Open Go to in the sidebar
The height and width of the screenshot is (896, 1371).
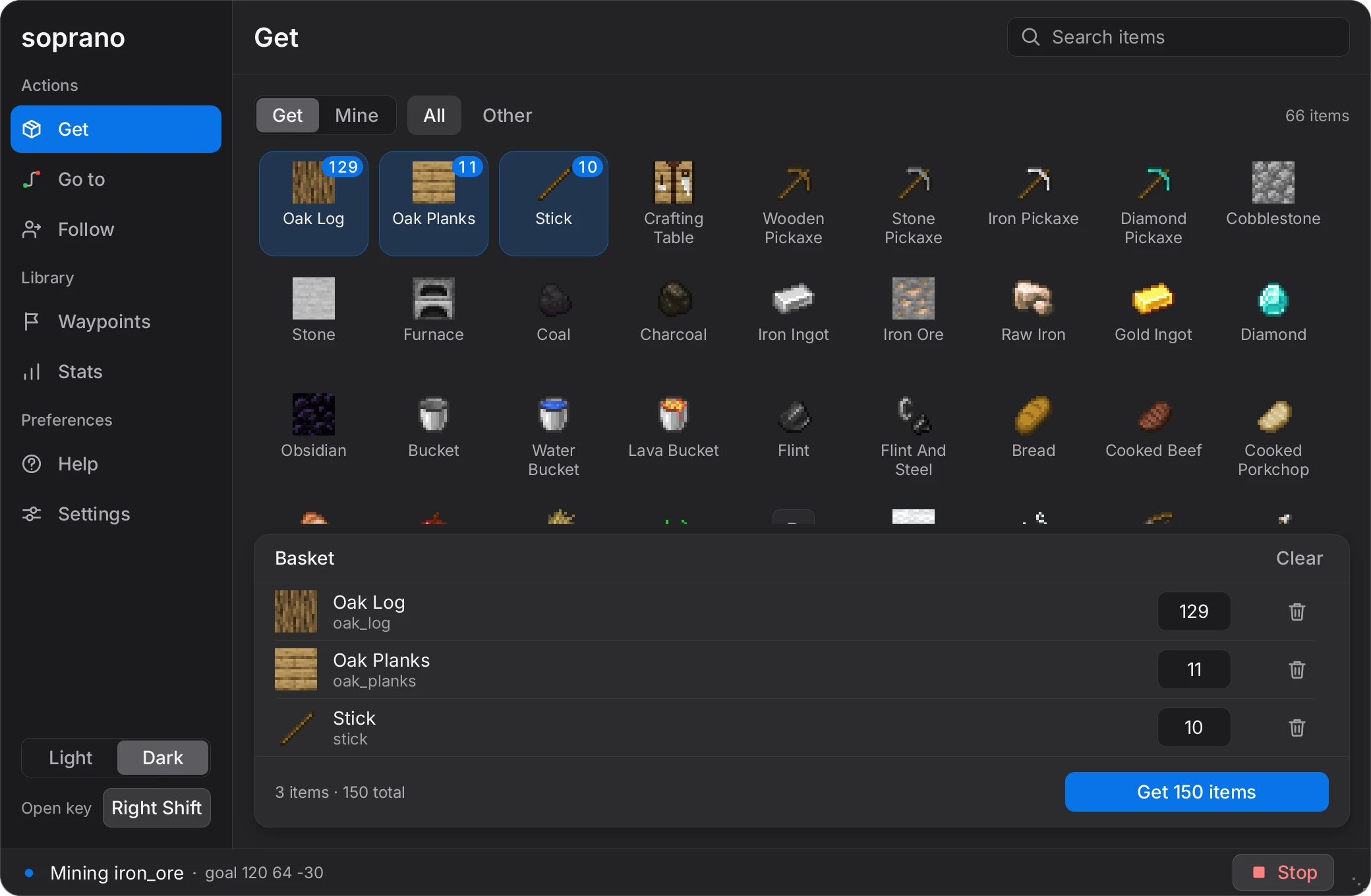point(116,179)
